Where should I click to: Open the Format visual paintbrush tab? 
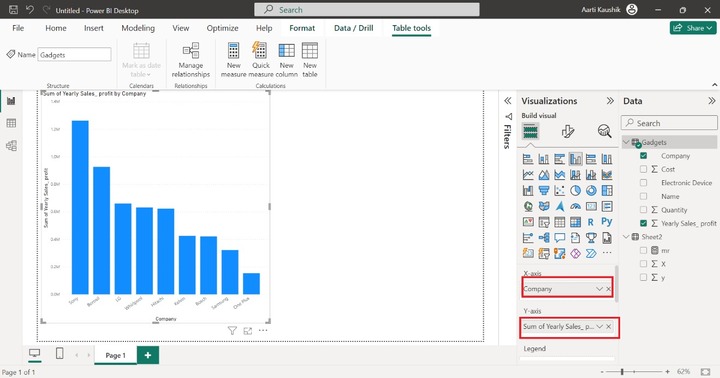pos(568,132)
